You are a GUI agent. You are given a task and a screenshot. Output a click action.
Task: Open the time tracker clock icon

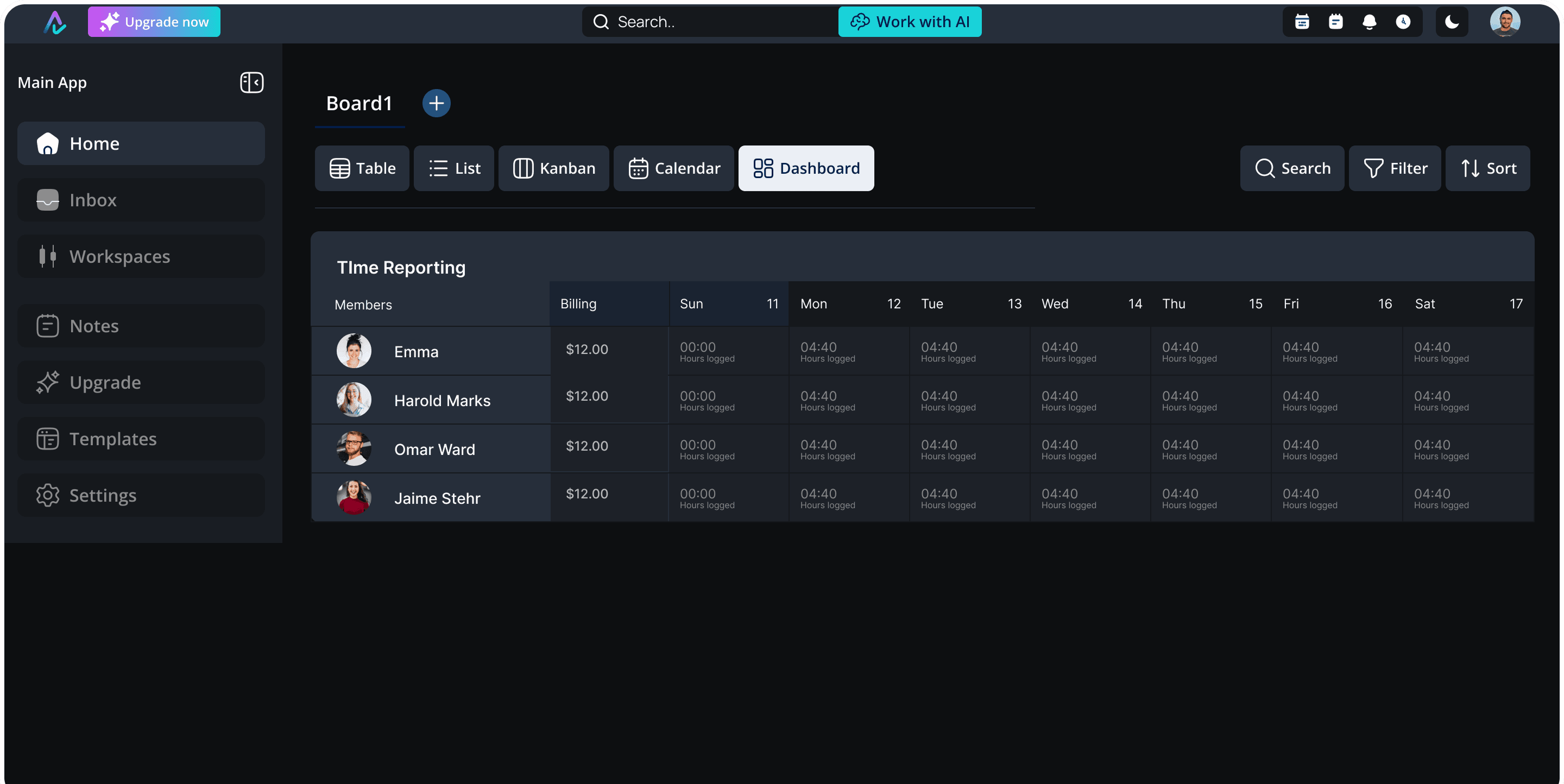(x=1404, y=21)
